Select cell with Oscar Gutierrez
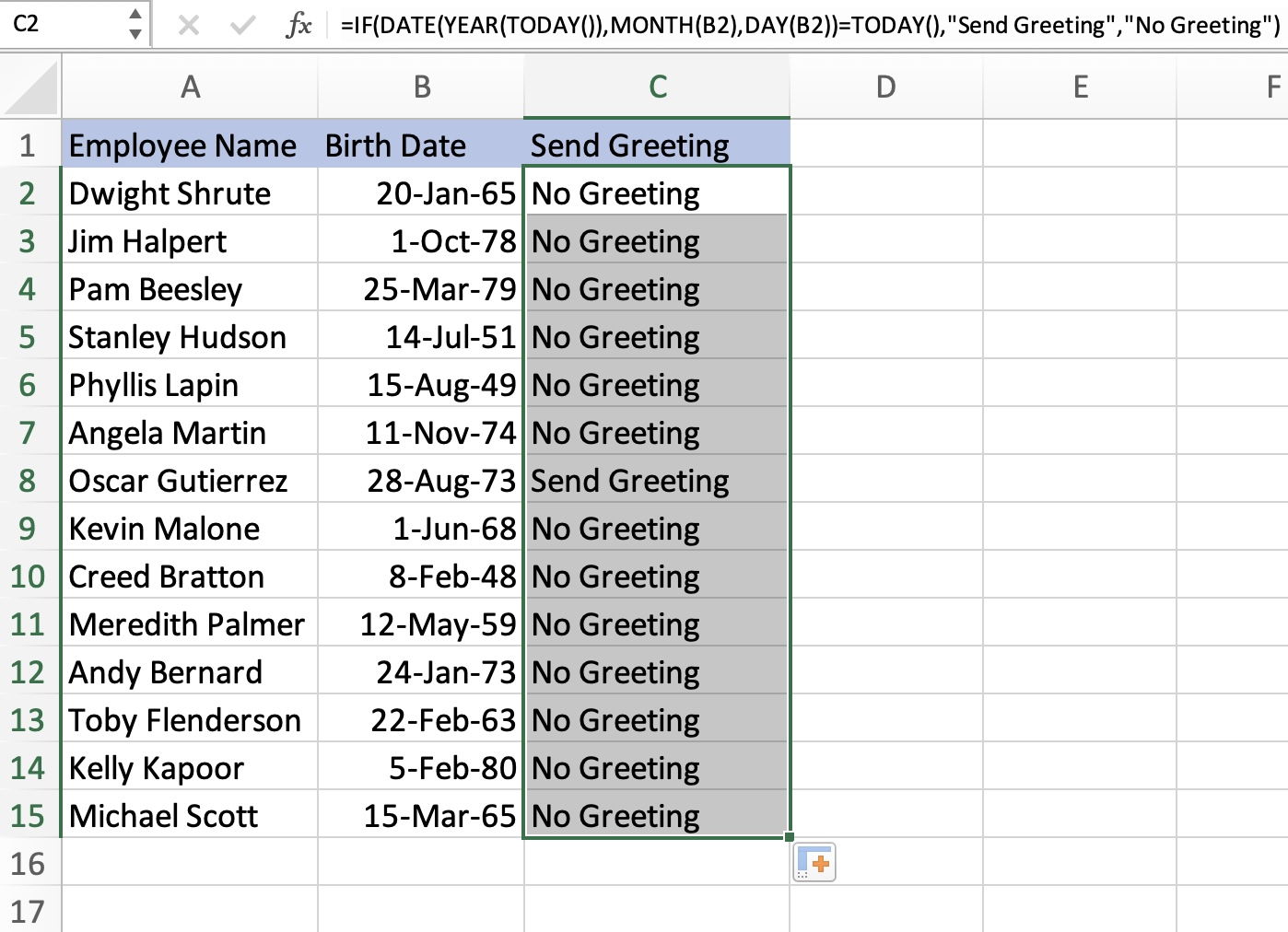 (x=190, y=480)
